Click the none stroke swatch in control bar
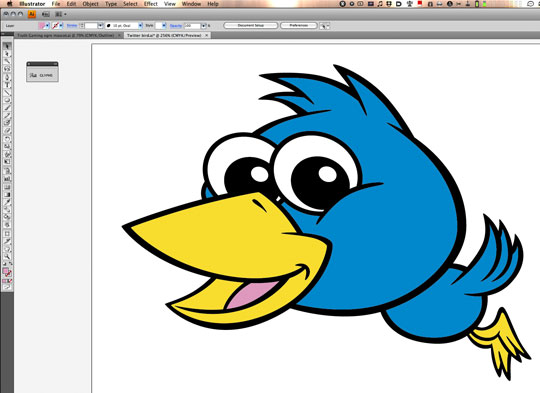The height and width of the screenshot is (393, 540). [55, 25]
